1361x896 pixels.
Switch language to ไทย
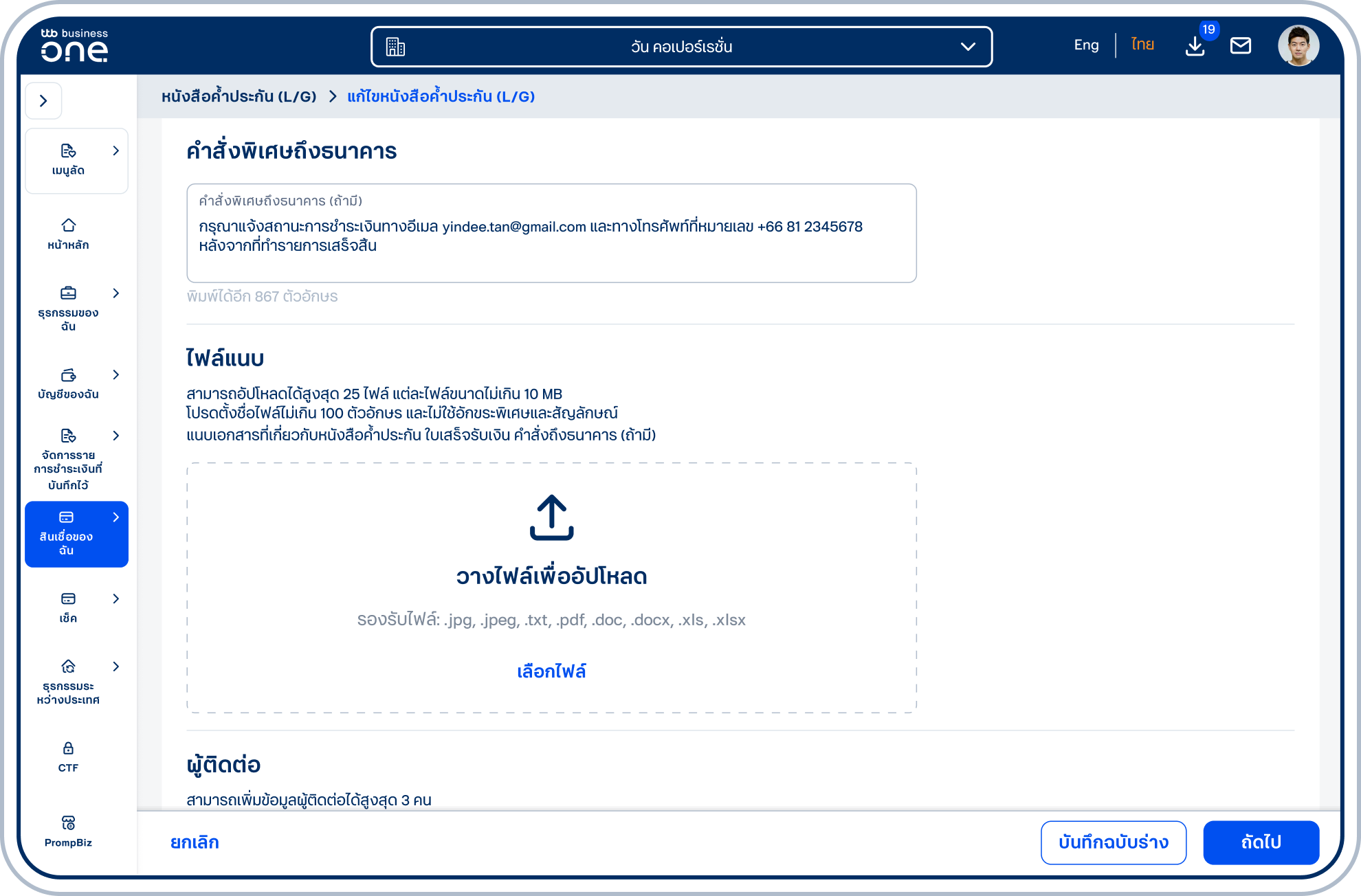(1142, 45)
